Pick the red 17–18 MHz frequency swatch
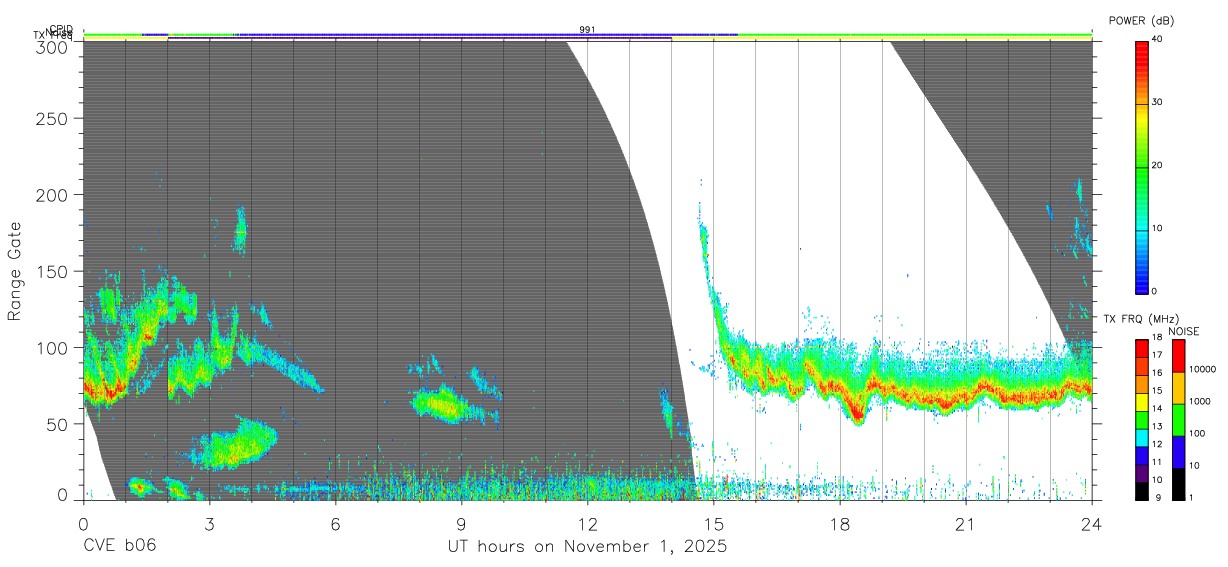The height and width of the screenshot is (567, 1228). click(x=1142, y=349)
